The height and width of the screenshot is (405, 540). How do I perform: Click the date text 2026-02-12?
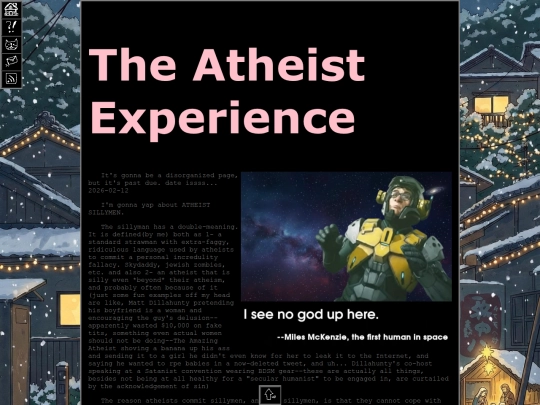[x=108, y=190]
